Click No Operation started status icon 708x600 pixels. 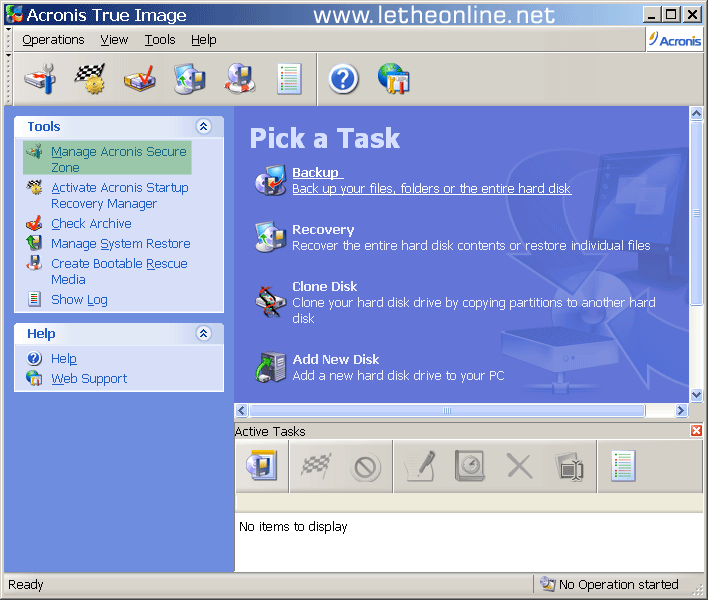tap(548, 584)
